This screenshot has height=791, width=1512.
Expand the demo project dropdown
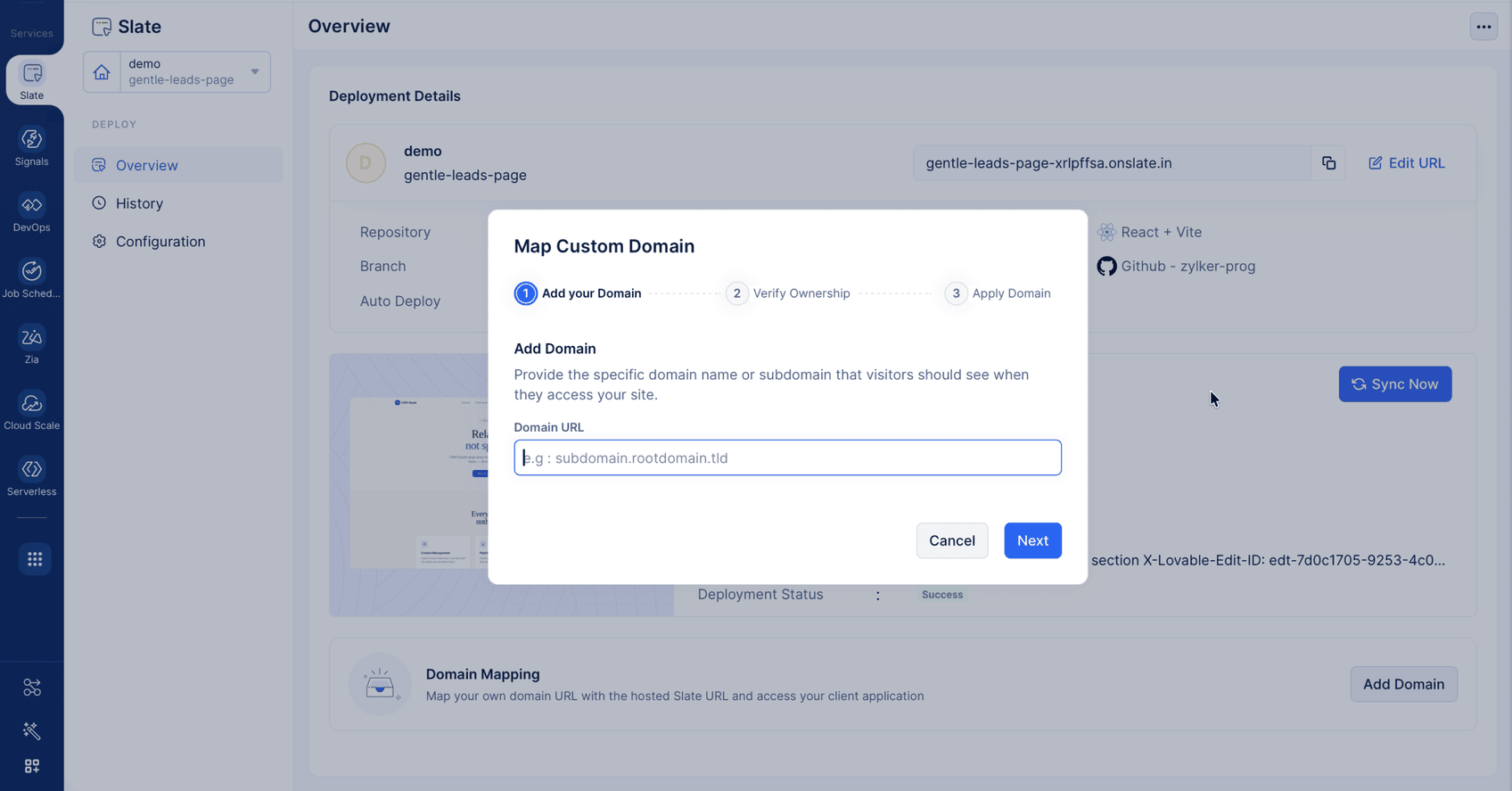pyautogui.click(x=255, y=72)
